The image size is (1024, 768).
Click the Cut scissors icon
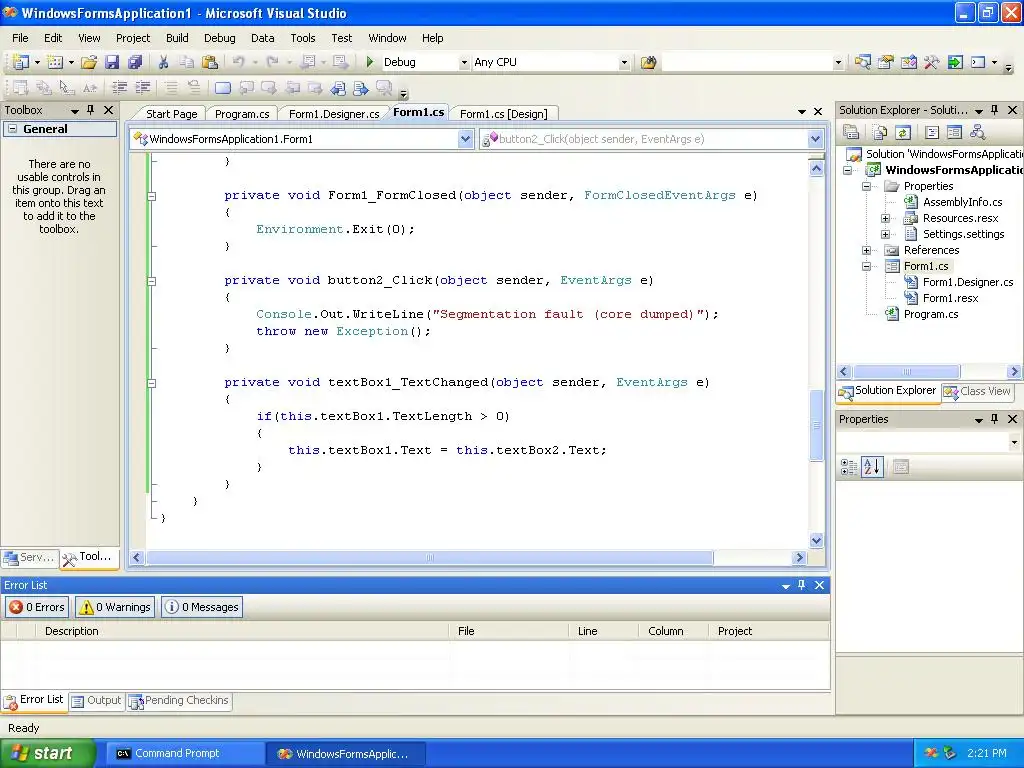coord(163,62)
